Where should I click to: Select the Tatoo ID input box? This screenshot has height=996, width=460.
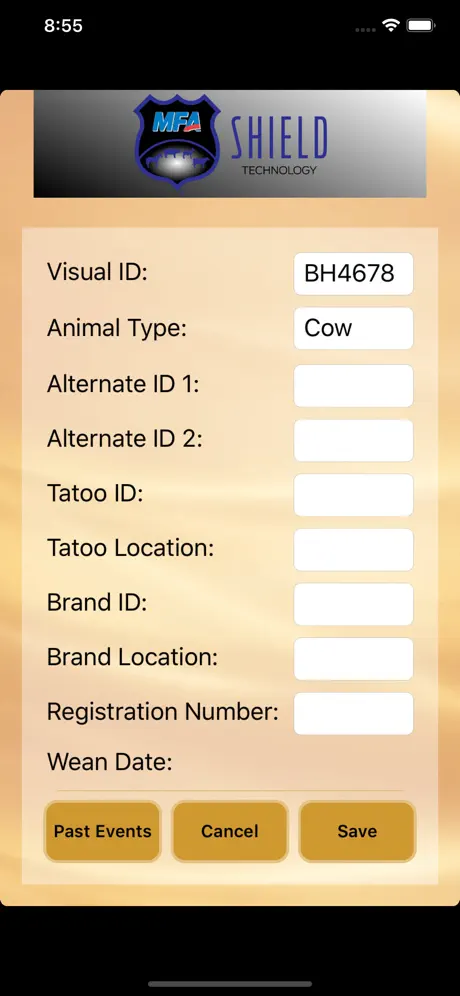point(353,495)
